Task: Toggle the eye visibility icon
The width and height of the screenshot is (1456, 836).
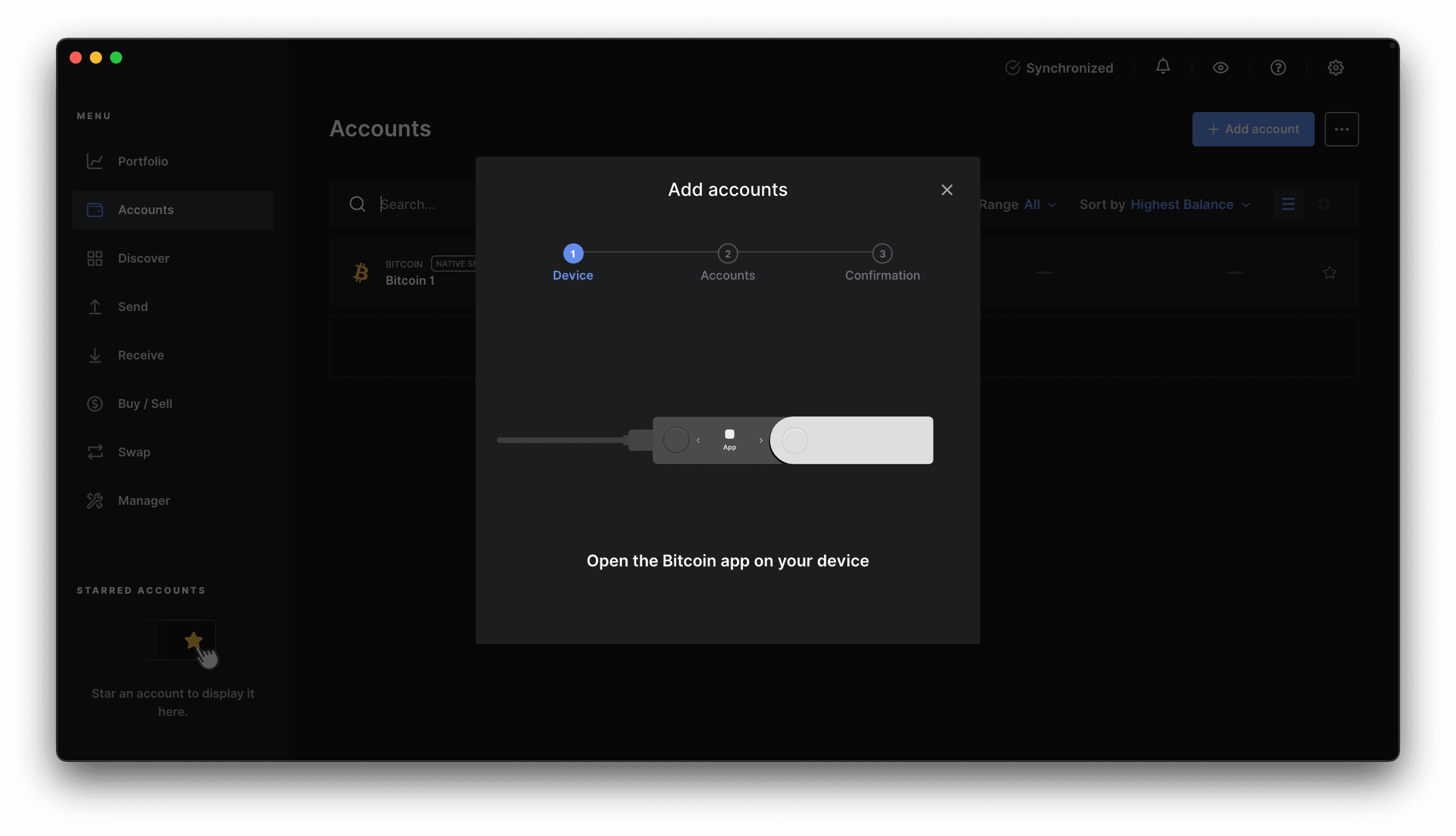Action: pyautogui.click(x=1220, y=68)
